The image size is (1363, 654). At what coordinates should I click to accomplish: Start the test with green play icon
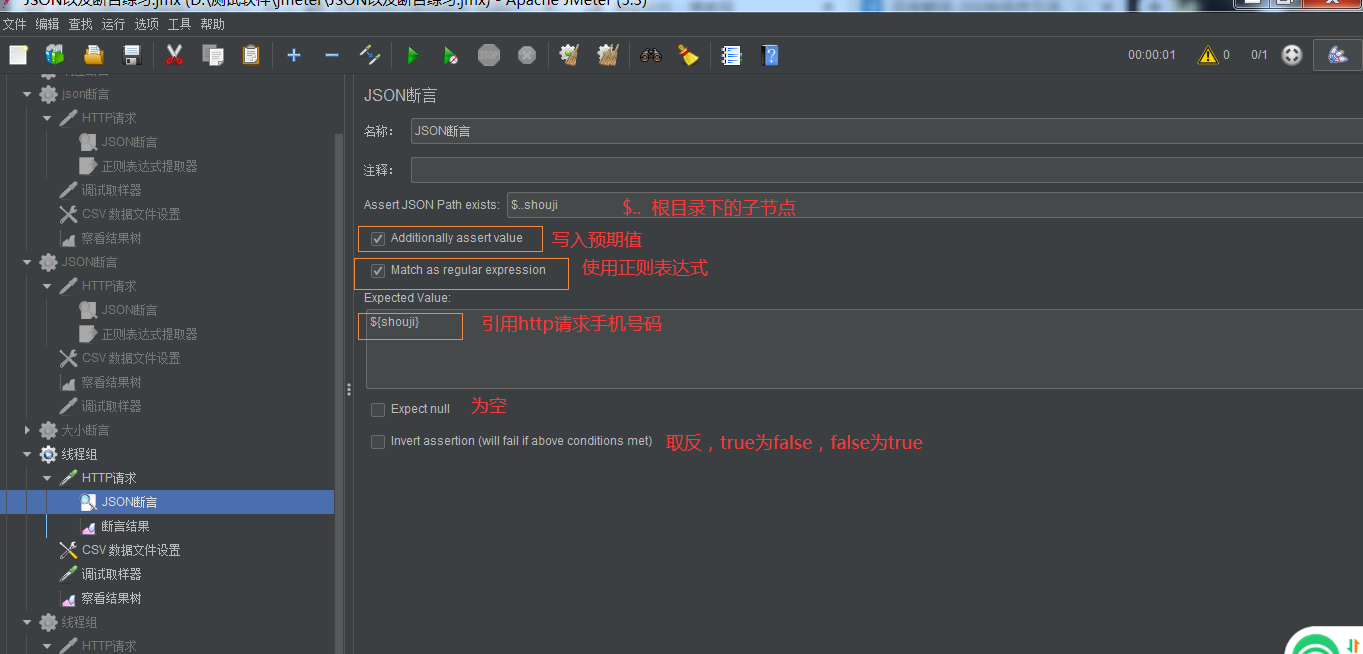click(x=412, y=55)
